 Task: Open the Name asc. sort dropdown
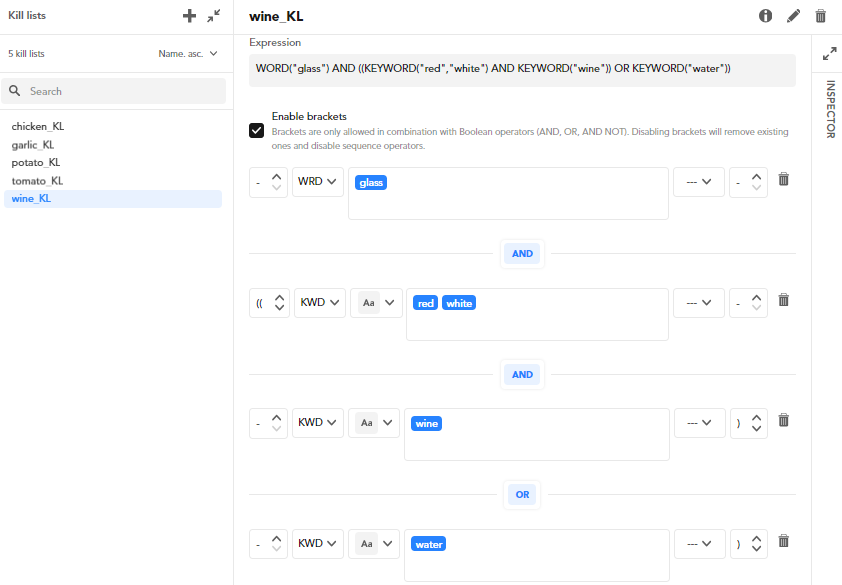pyautogui.click(x=188, y=54)
